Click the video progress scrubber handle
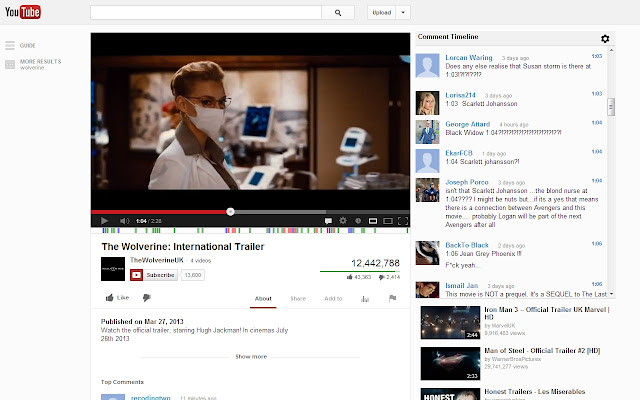The width and height of the screenshot is (640, 400). point(231,211)
